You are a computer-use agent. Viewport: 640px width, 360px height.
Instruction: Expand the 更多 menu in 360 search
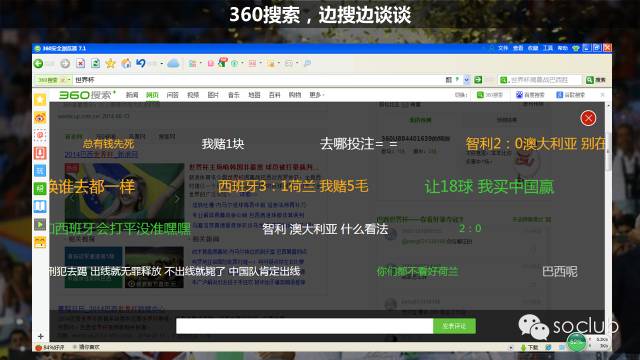[x=316, y=95]
